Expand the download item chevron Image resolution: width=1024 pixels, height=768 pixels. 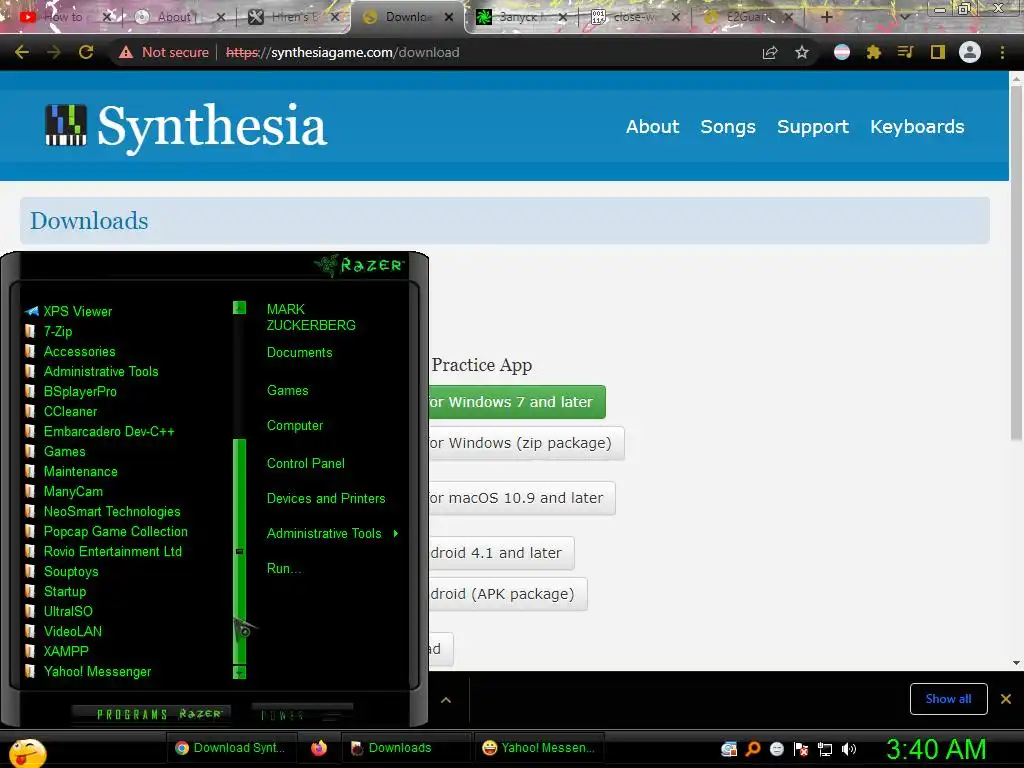[446, 700]
